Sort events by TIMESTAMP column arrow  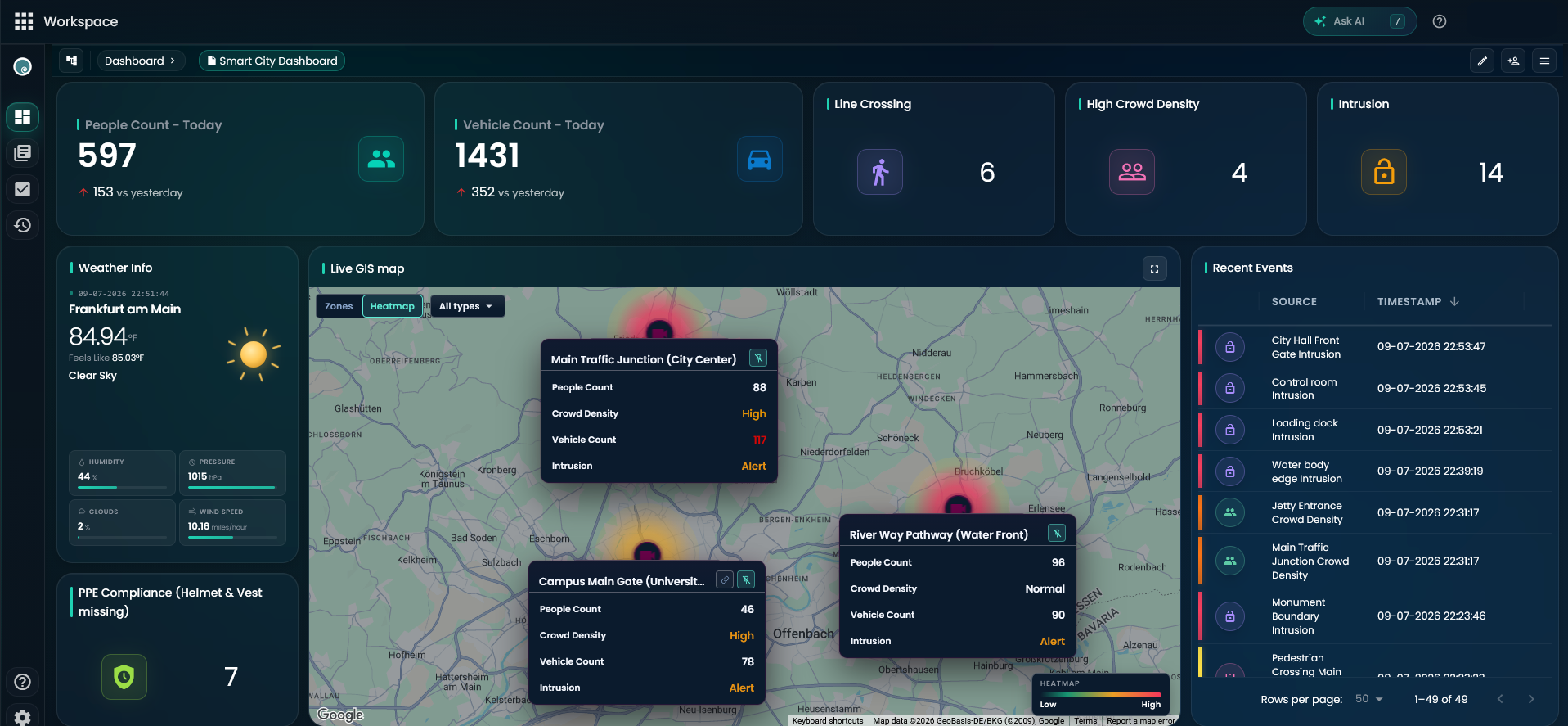pyautogui.click(x=1454, y=302)
